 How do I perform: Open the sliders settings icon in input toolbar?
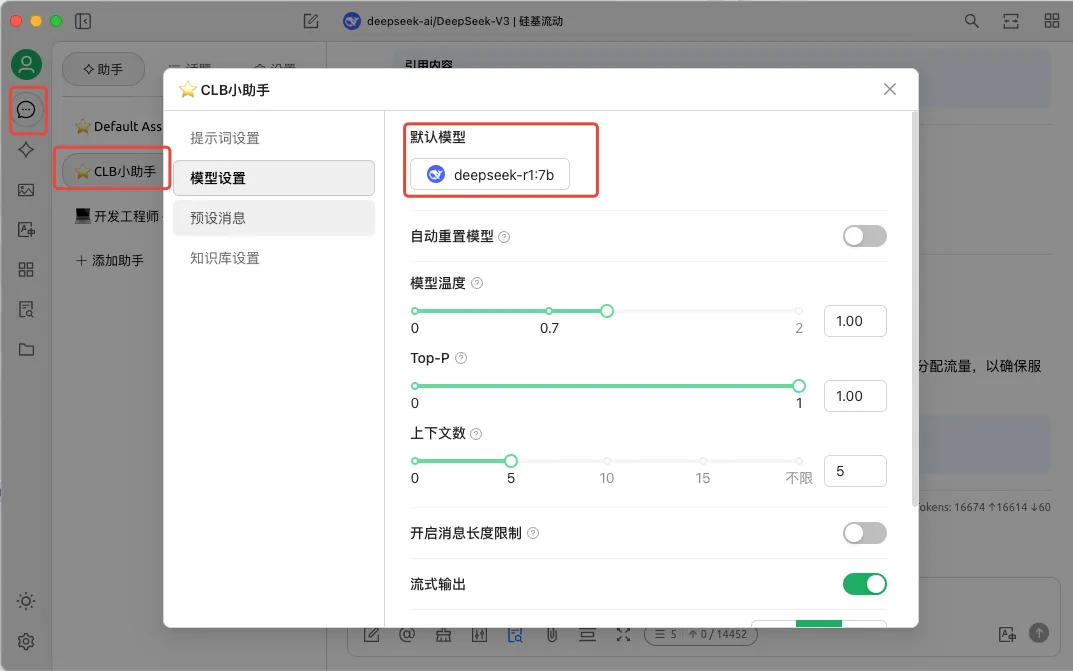(479, 635)
